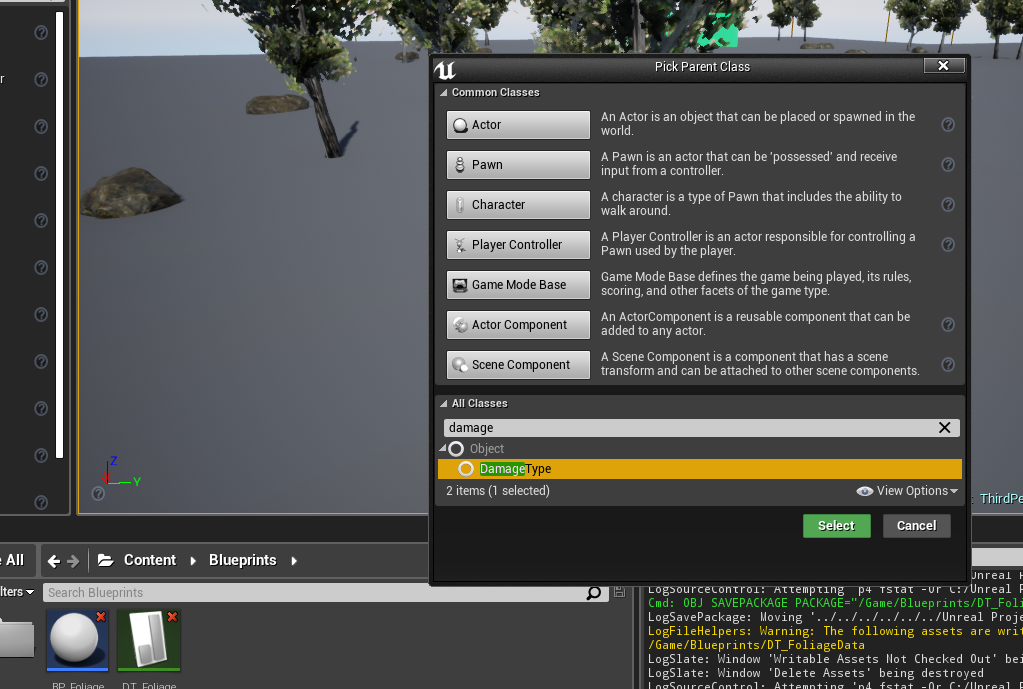Click the LogSavePackage Moving log line
Viewport: 1023px width, 689px height.
click(x=835, y=617)
